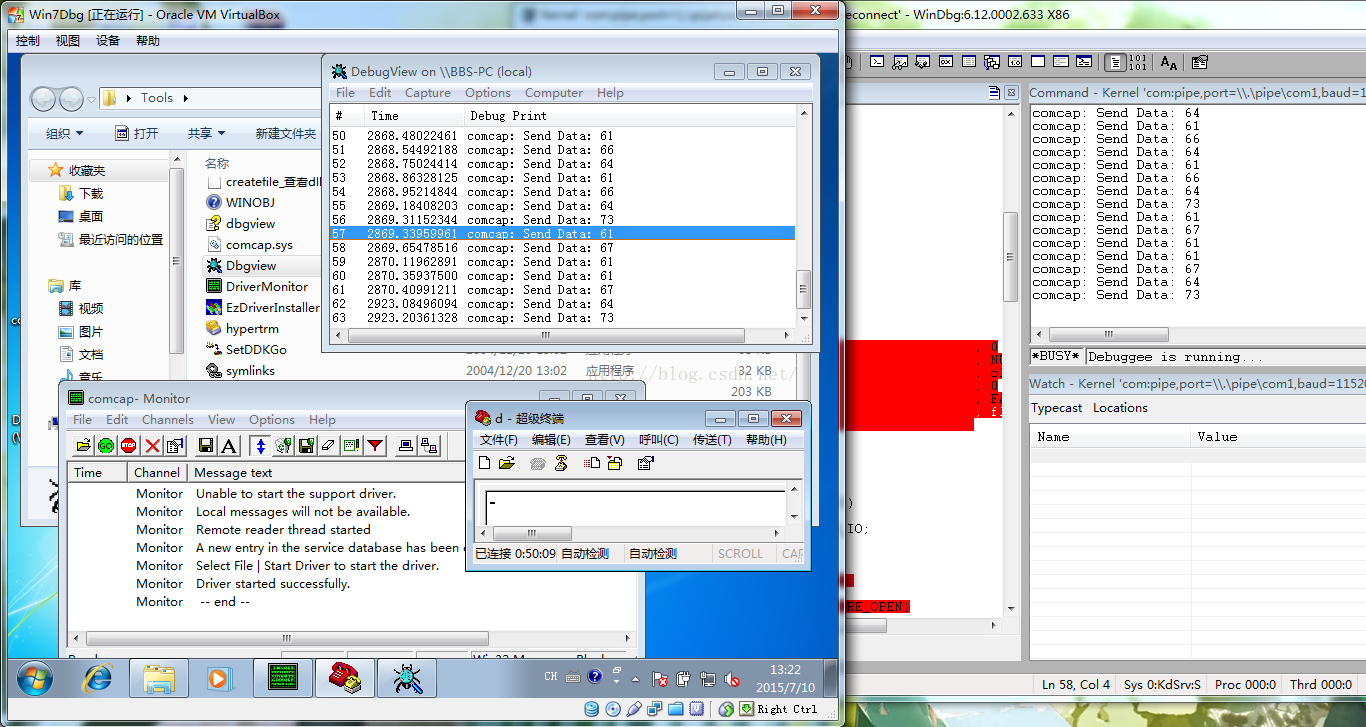
Task: Open the Computer menu in DebugView
Action: [x=554, y=93]
